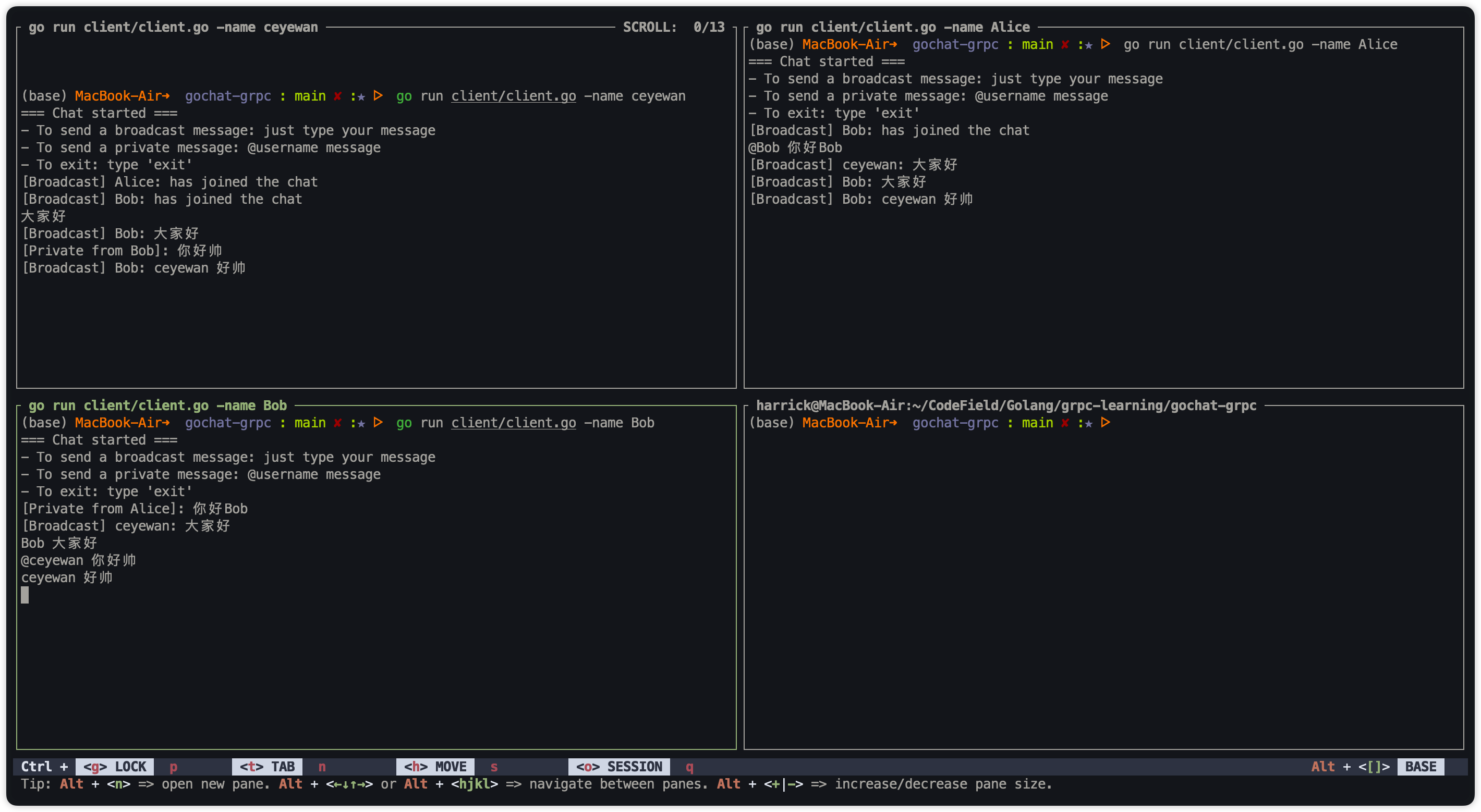Click the 'n' resize shortcut key in status bar

tap(322, 767)
